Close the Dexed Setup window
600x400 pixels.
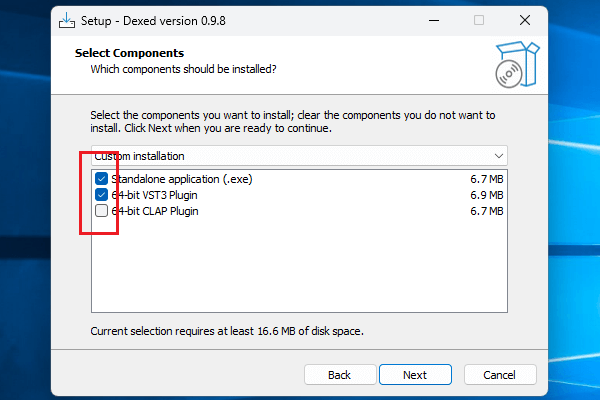pos(525,20)
